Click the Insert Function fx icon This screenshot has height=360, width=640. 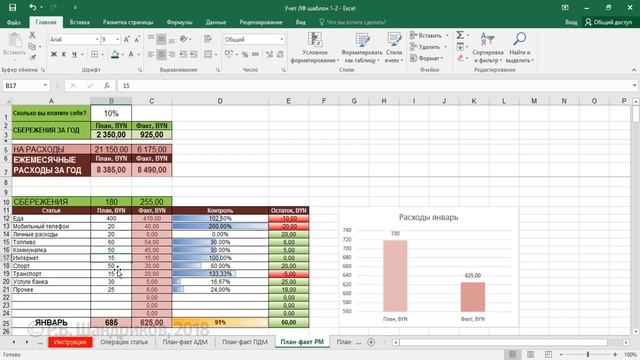click(x=107, y=85)
